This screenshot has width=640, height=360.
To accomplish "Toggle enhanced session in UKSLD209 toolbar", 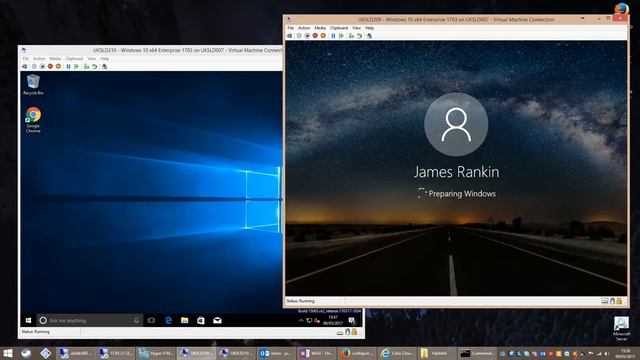I will (369, 36).
